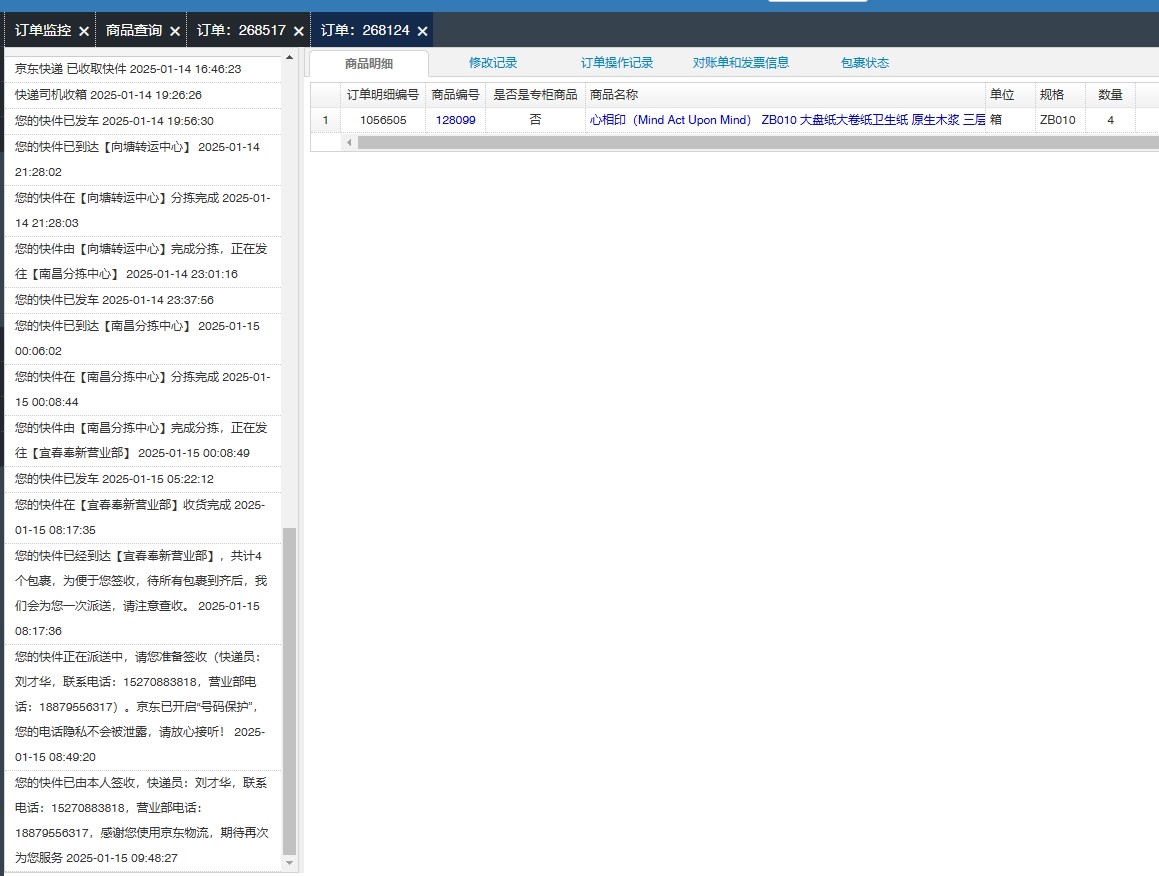Click the 规格 column header
The width and height of the screenshot is (1159, 876).
pos(1060,95)
